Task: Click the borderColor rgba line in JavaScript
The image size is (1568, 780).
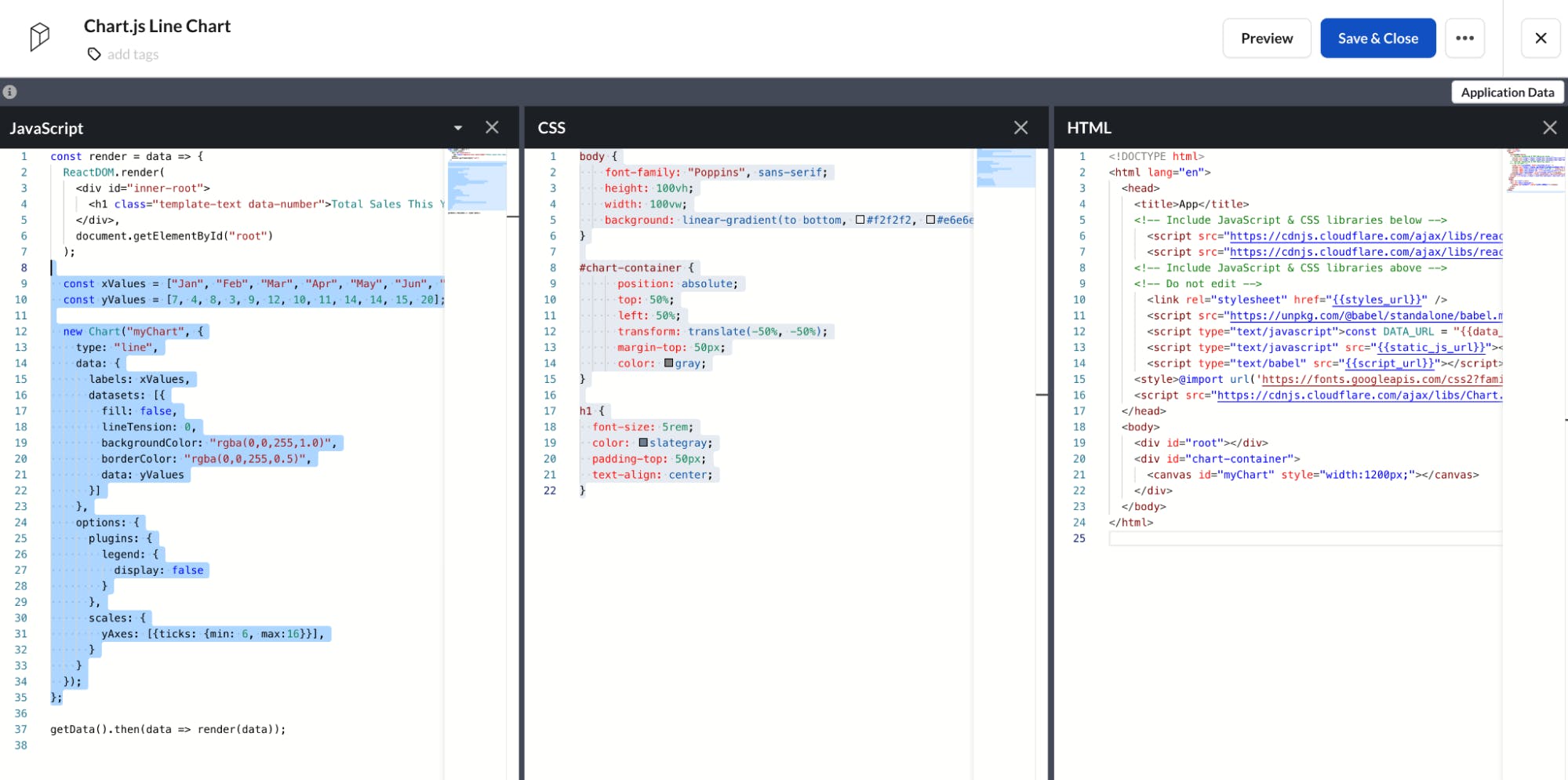Action: tap(206, 459)
